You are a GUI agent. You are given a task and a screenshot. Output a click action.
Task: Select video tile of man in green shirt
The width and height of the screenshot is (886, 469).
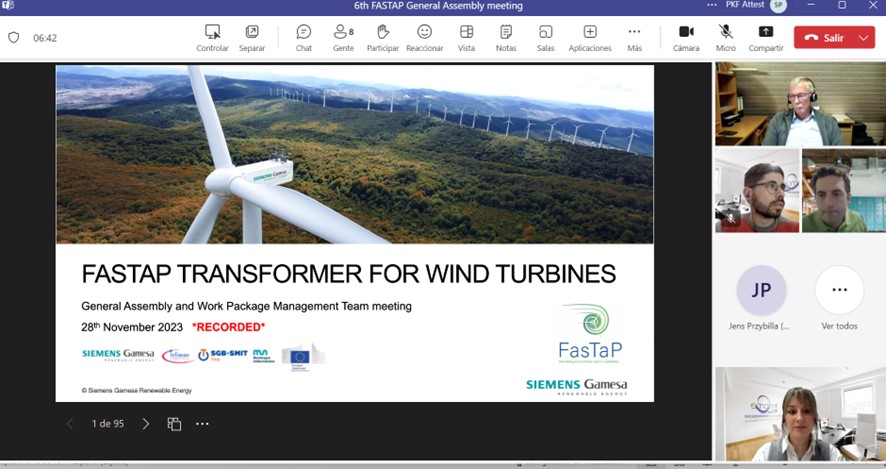843,190
